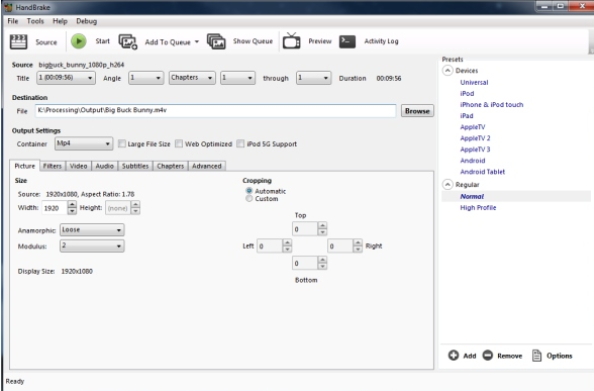This screenshot has height=391, width=594.
Task: Switch to the Chapters tab
Action: (170, 166)
